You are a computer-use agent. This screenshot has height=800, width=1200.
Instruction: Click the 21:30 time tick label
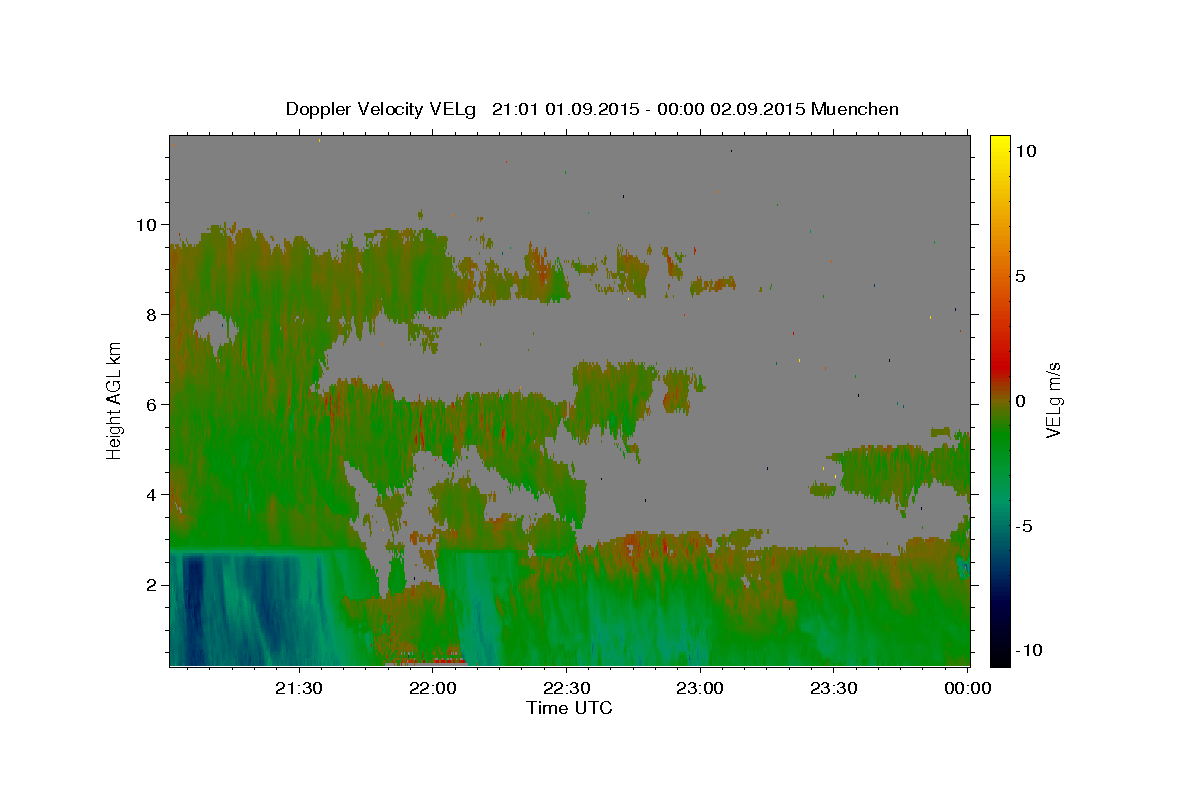pos(299,688)
